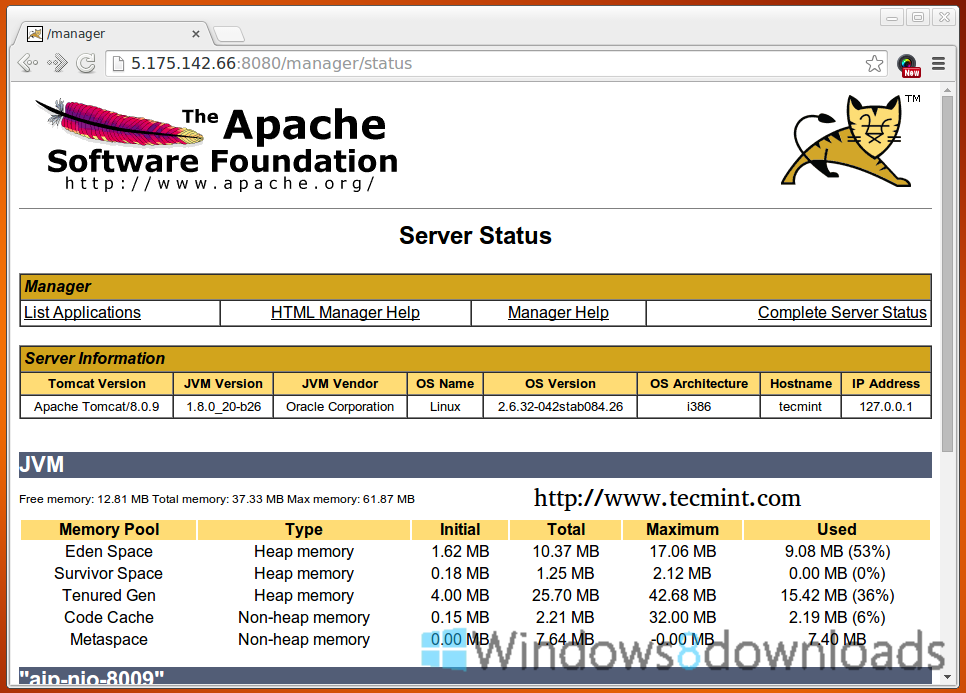Viewport: 966px width, 693px height.
Task: Click the Server Status heading
Action: coord(475,236)
